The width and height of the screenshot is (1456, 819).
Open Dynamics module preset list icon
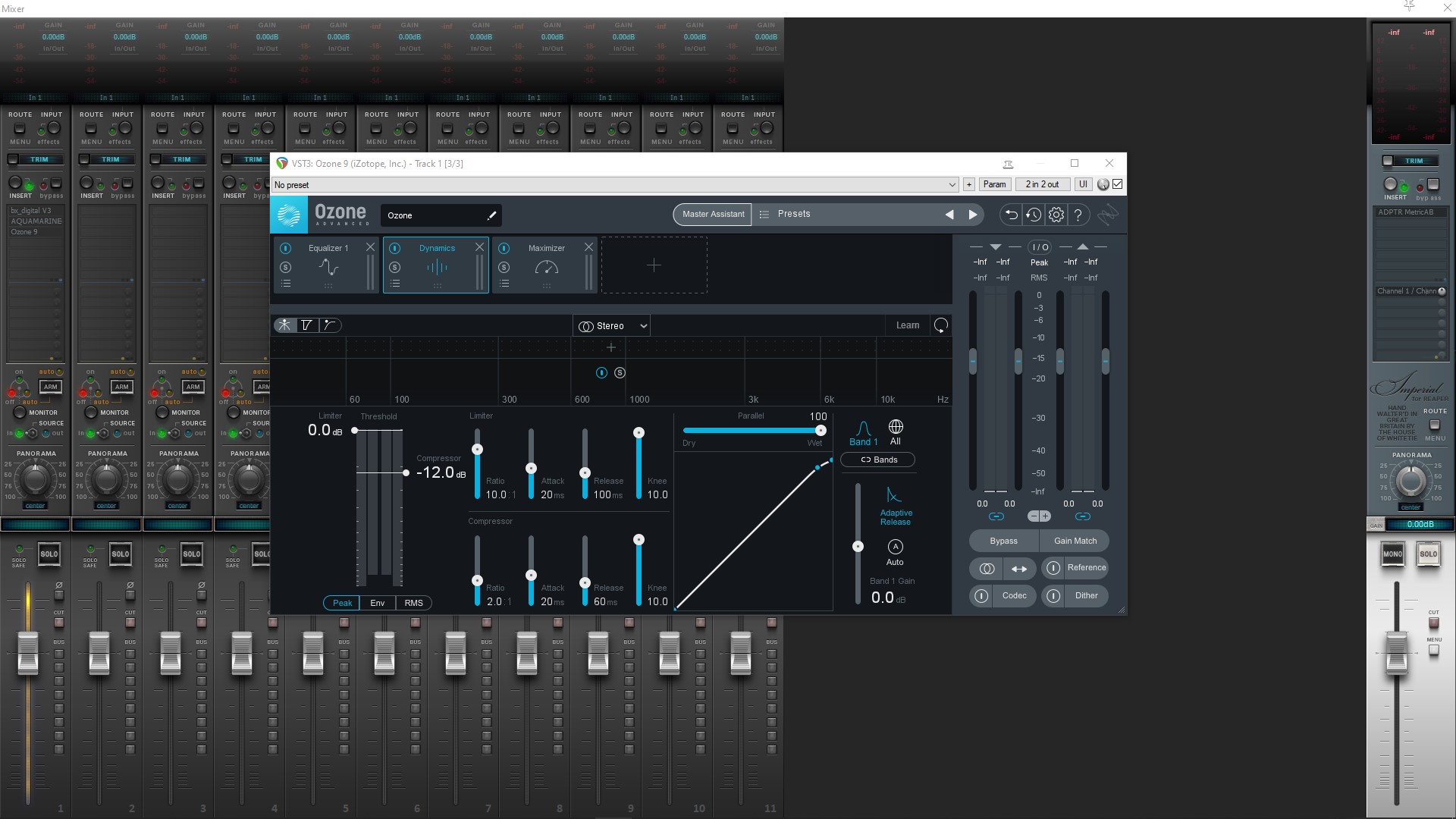pos(394,284)
